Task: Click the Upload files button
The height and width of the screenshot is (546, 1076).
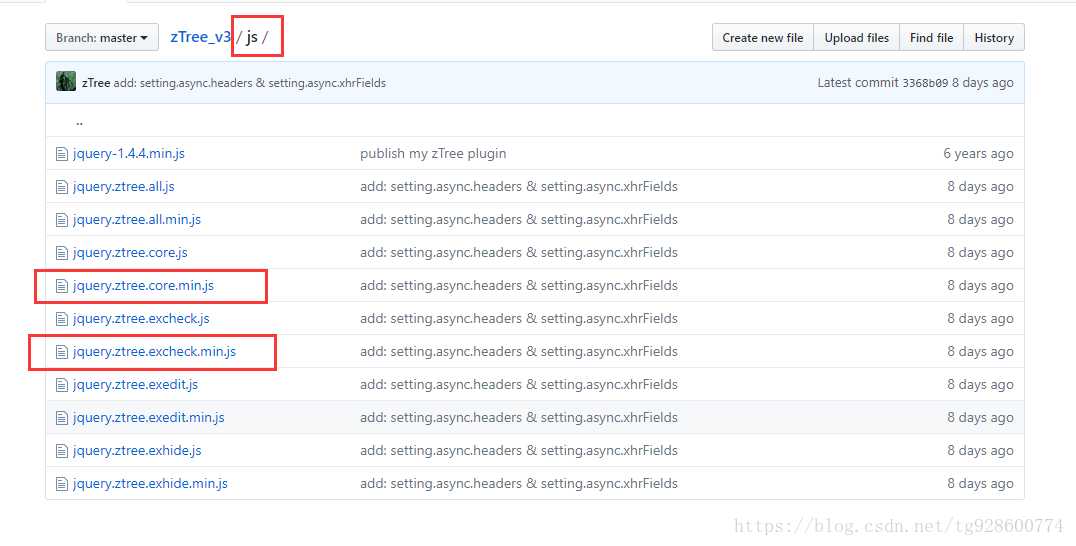Action: [x=856, y=38]
